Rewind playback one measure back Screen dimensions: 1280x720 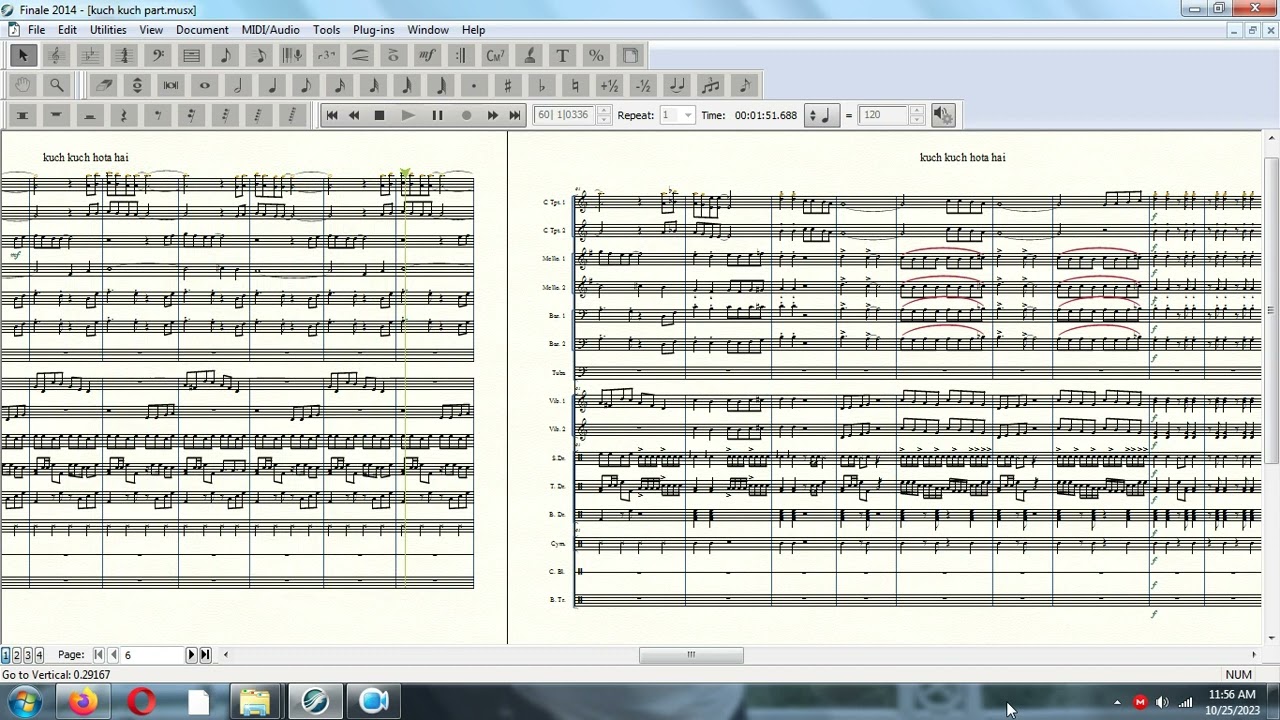click(x=354, y=115)
